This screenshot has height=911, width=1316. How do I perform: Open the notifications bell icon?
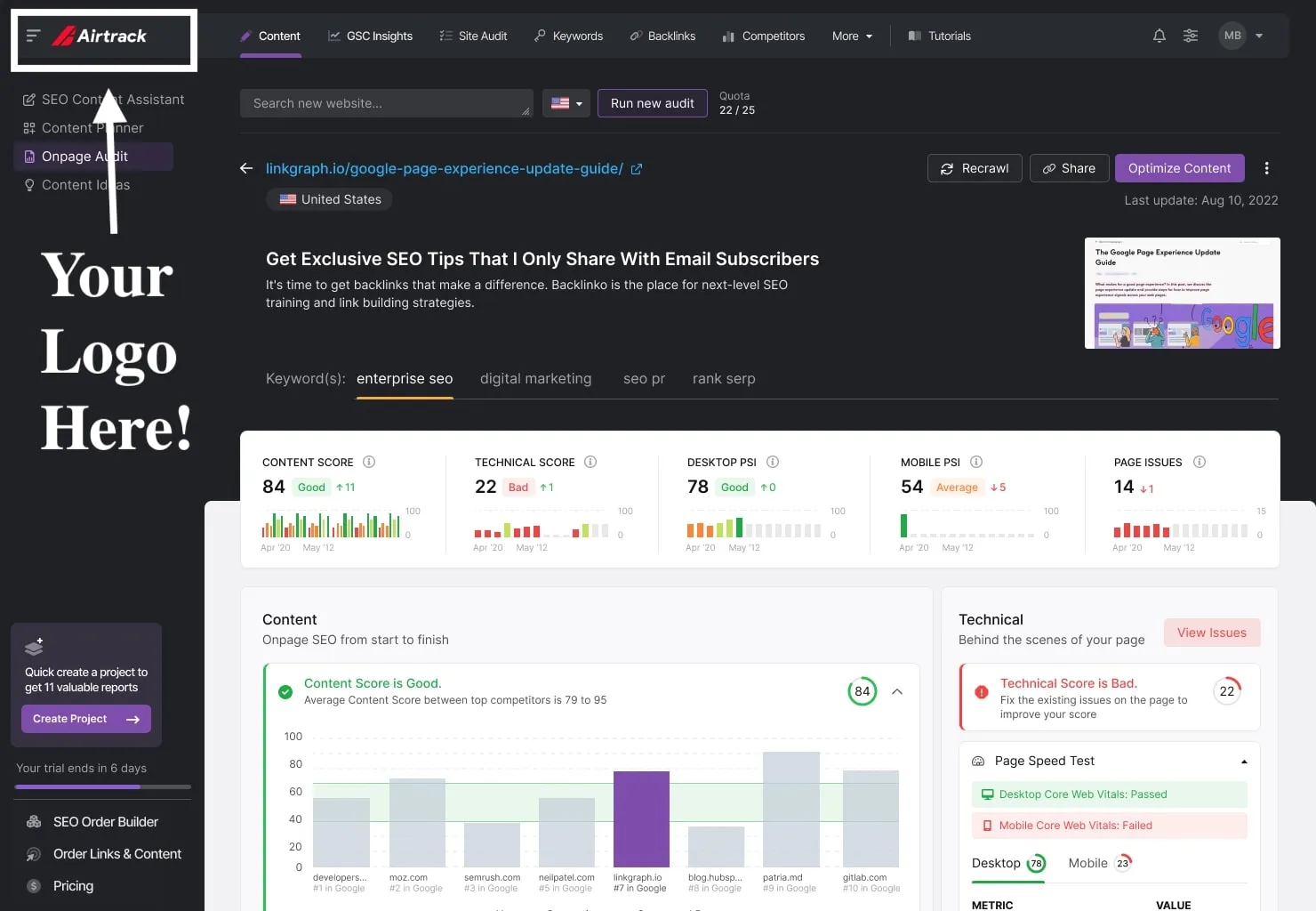coord(1159,36)
